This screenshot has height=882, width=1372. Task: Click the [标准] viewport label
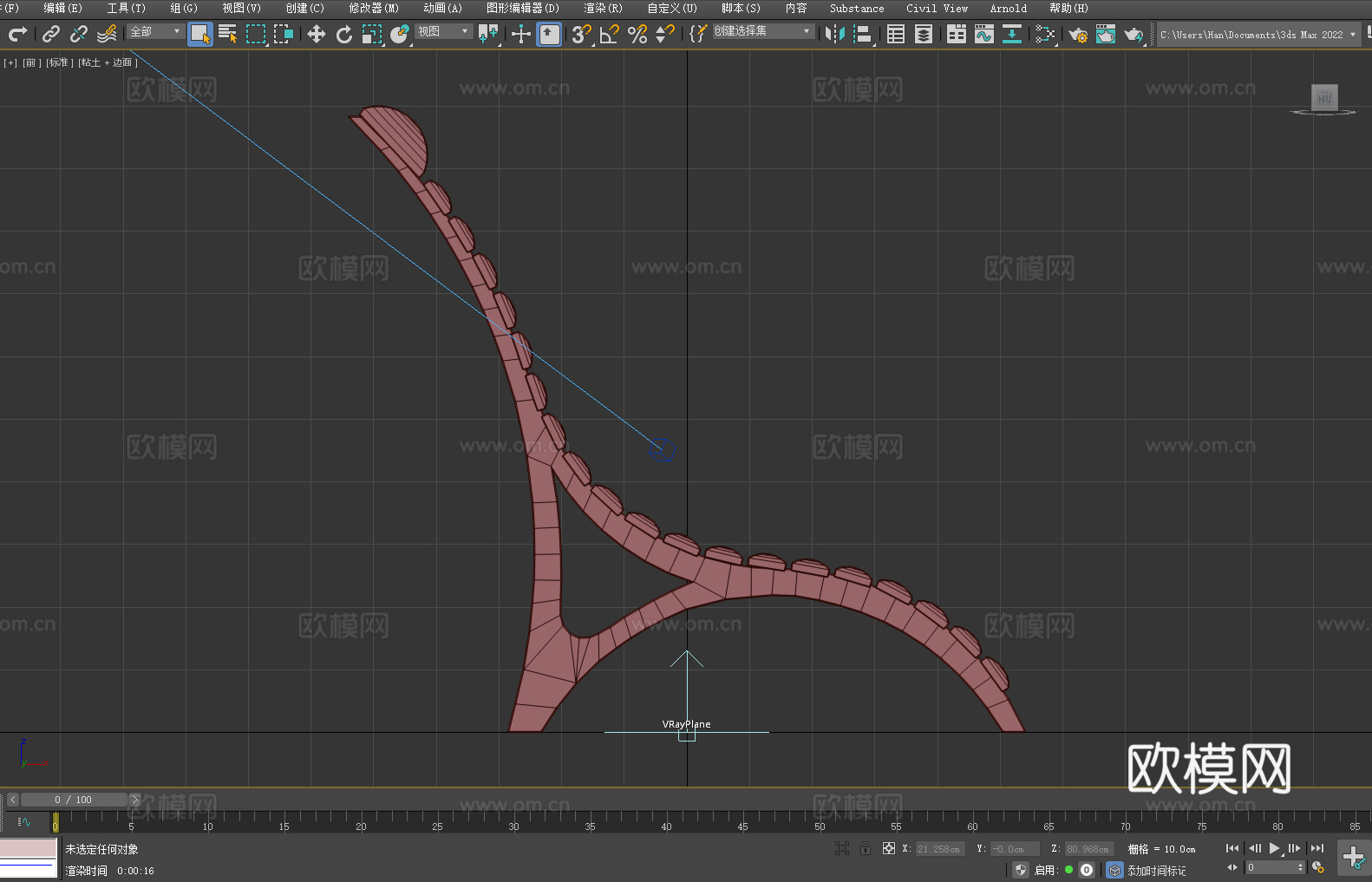tap(59, 62)
